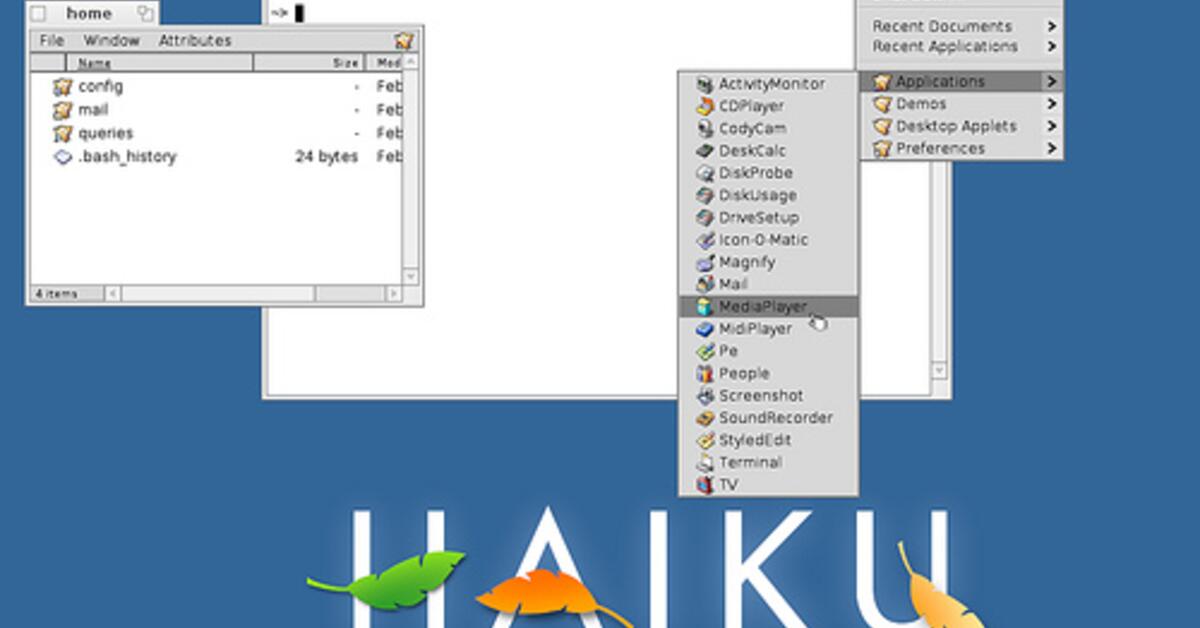Screen dimensions: 1200x628
Task: Choose Screenshot label in Applications list
Action: 761,396
